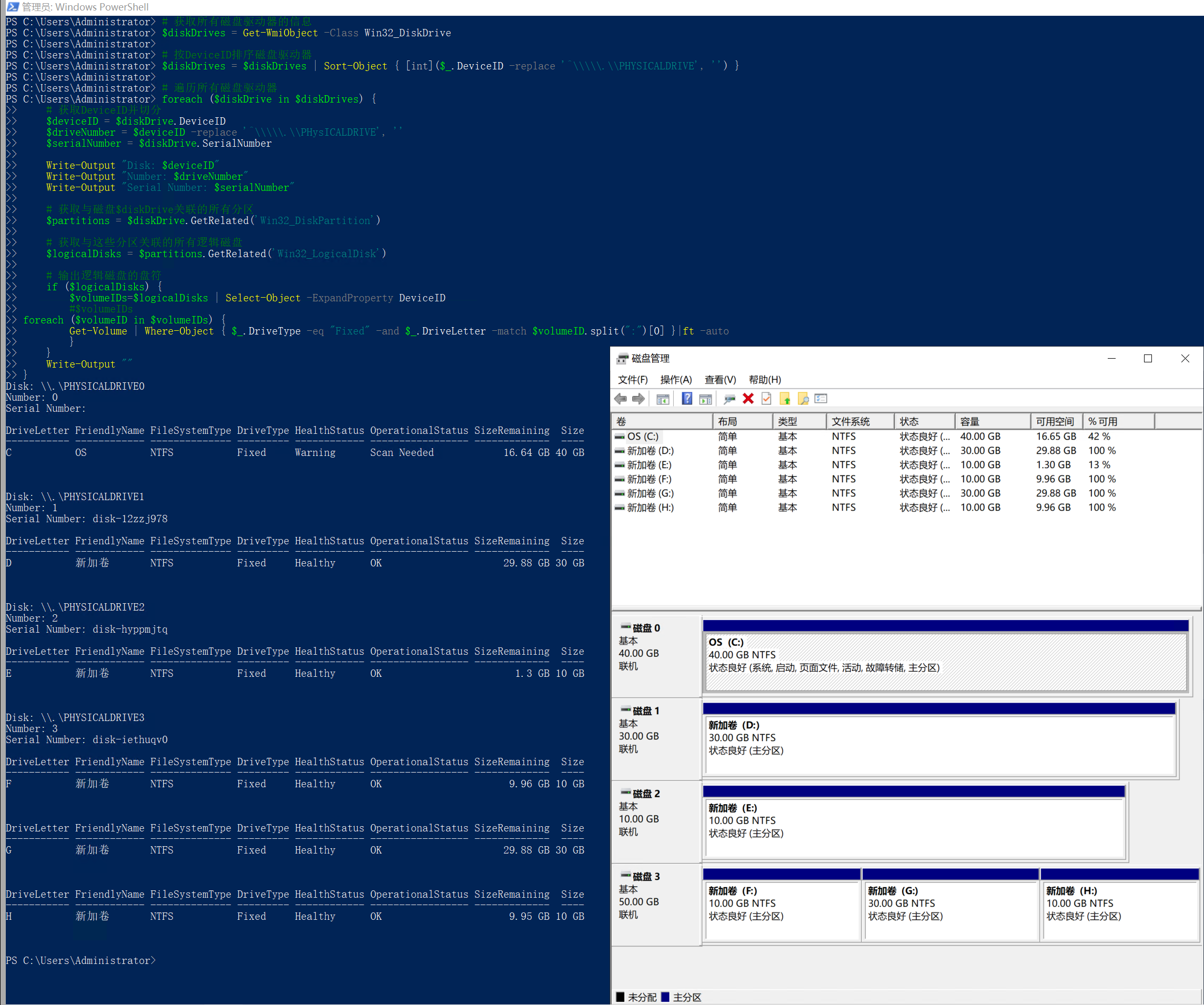The height and width of the screenshot is (1005, 1204).
Task: Open the 操作(A) menu
Action: click(675, 380)
